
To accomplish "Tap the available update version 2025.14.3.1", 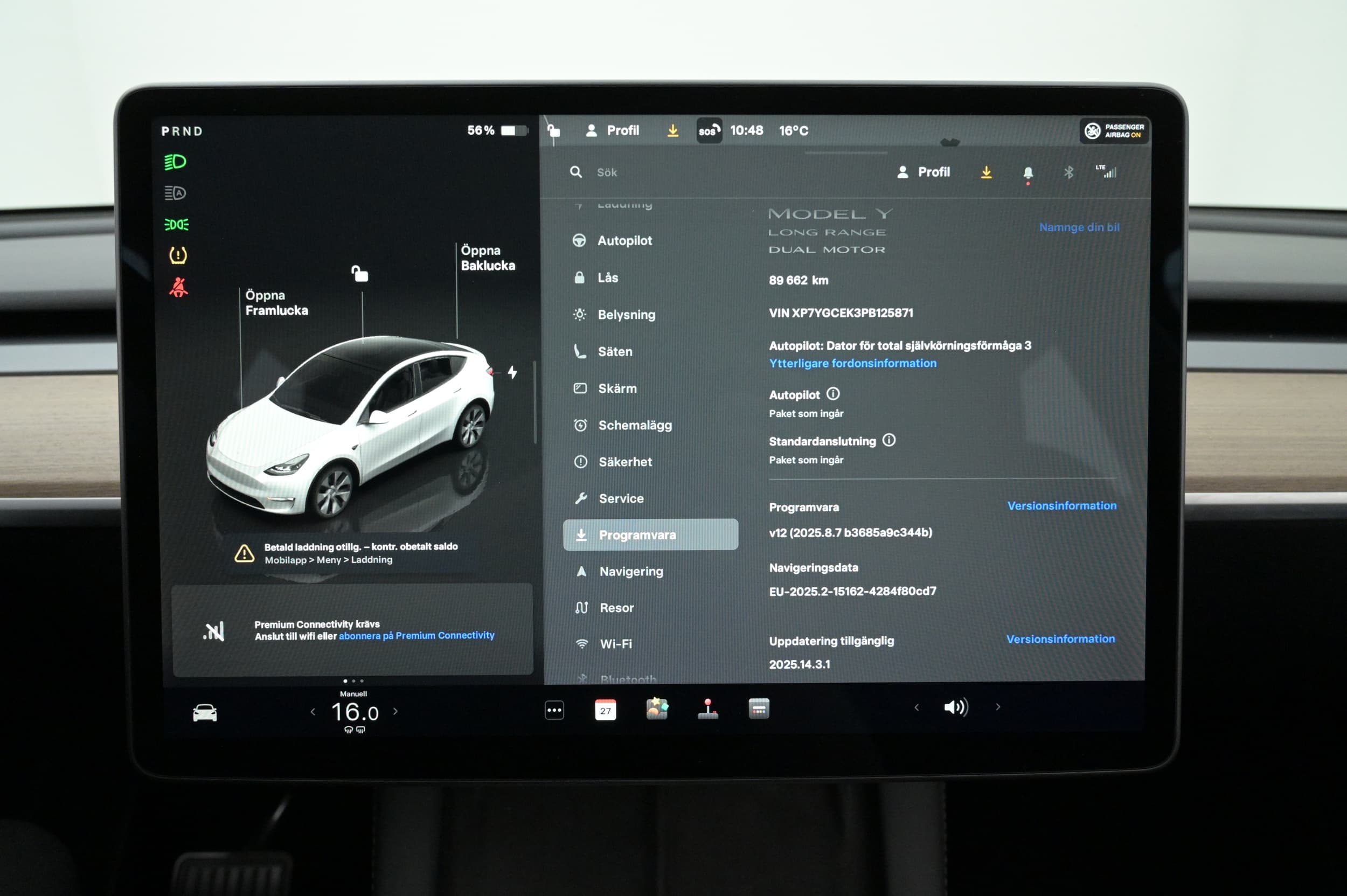I will click(x=800, y=664).
